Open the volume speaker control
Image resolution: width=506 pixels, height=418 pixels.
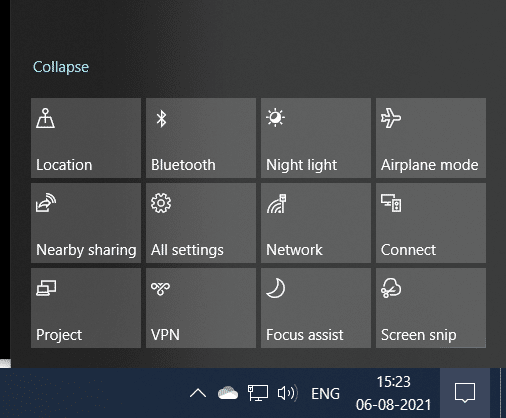287,393
